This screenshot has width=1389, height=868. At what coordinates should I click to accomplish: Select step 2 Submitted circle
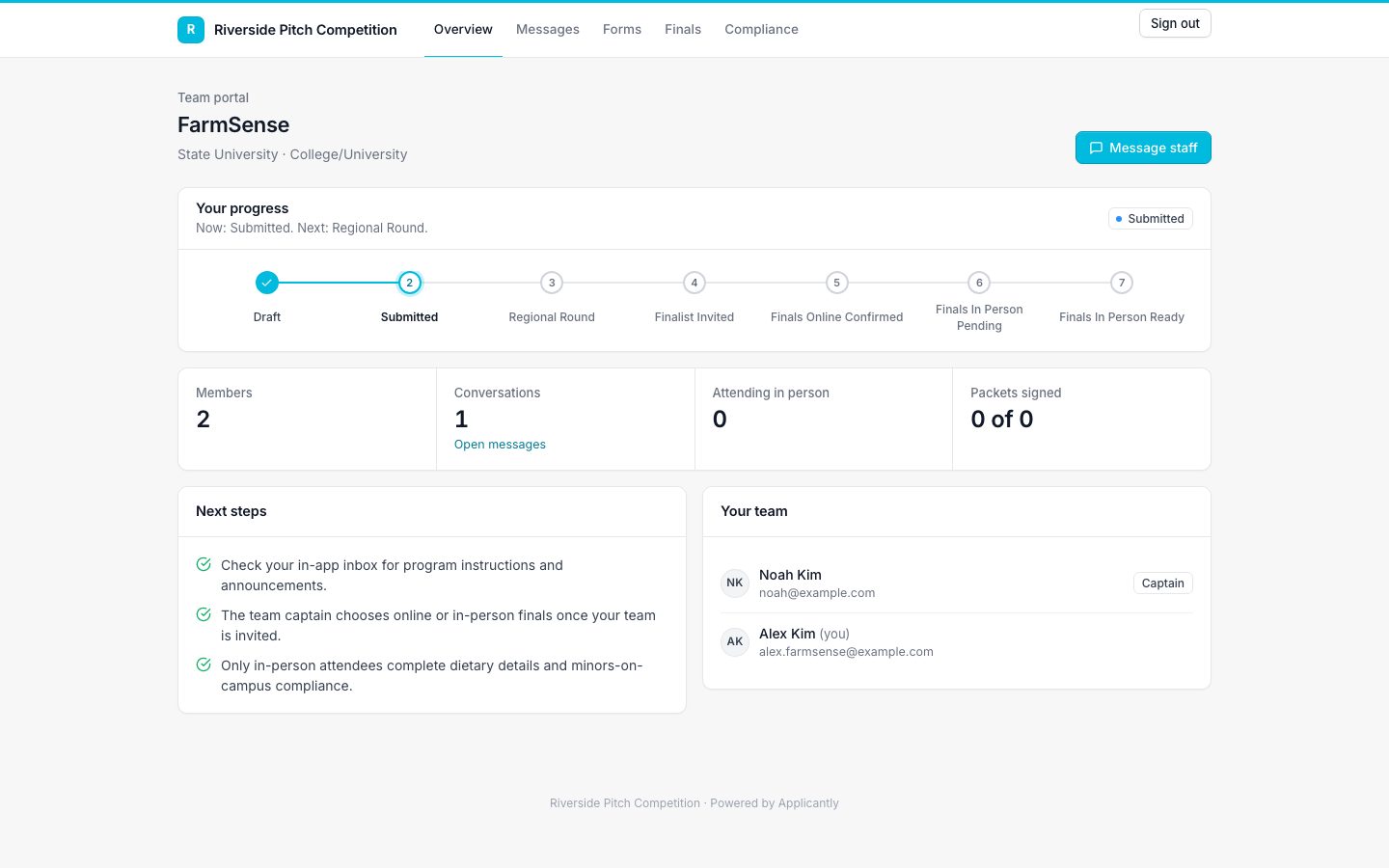[409, 283]
